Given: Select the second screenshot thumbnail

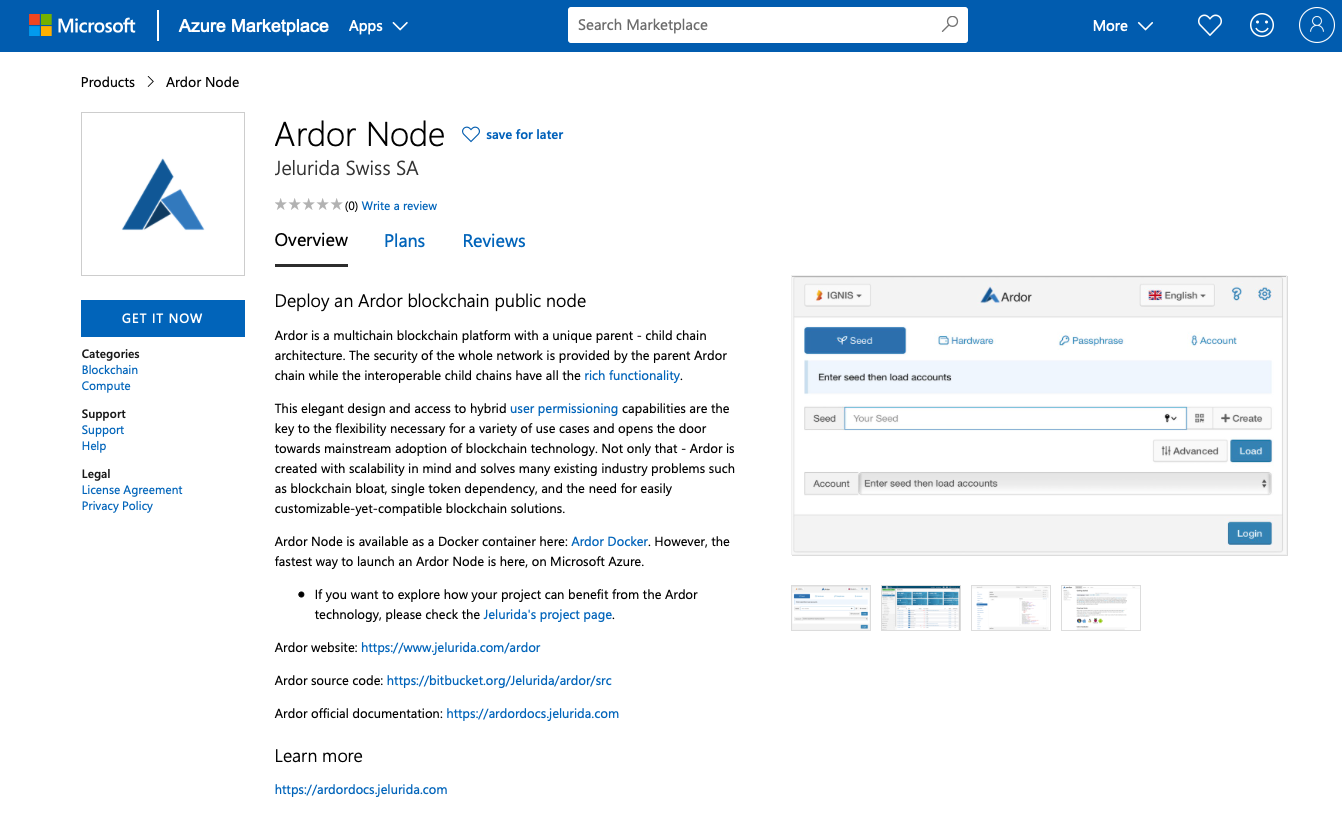Looking at the screenshot, I should coord(920,607).
